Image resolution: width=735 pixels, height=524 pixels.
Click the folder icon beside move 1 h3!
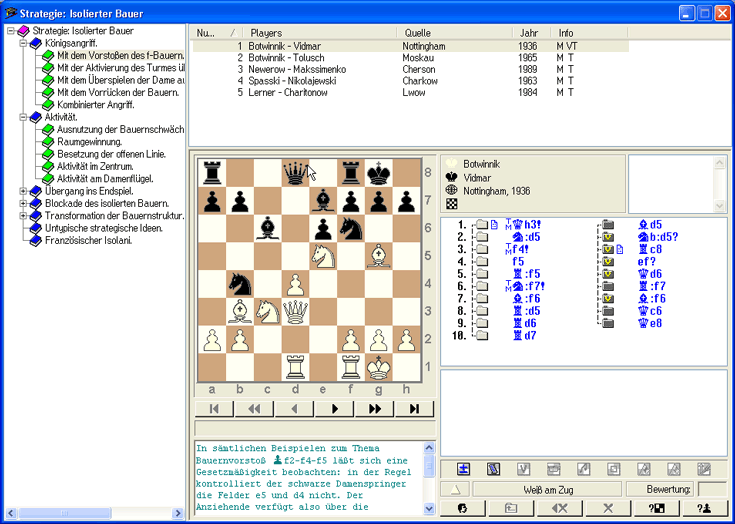pos(482,225)
